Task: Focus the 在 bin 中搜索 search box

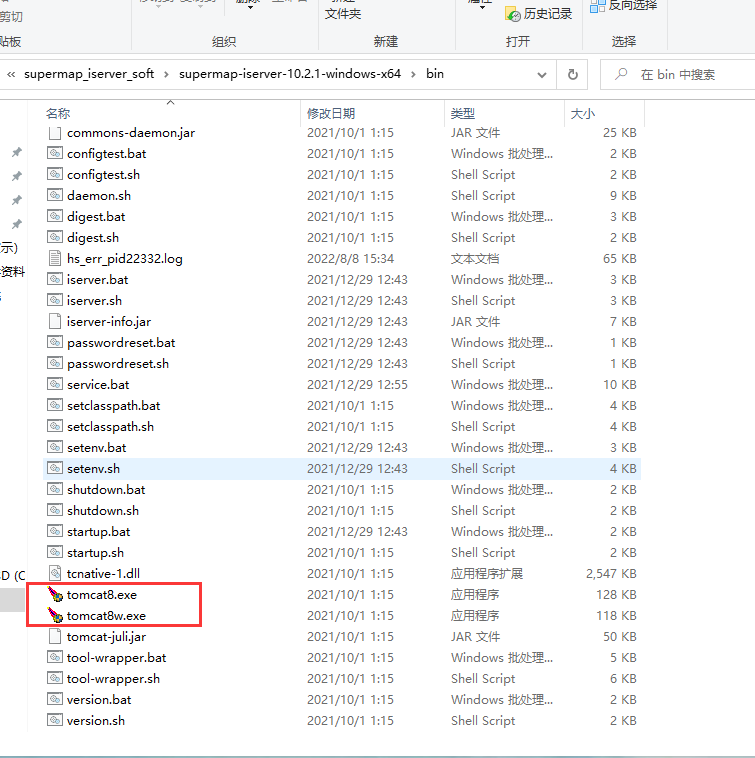Action: pos(678,74)
